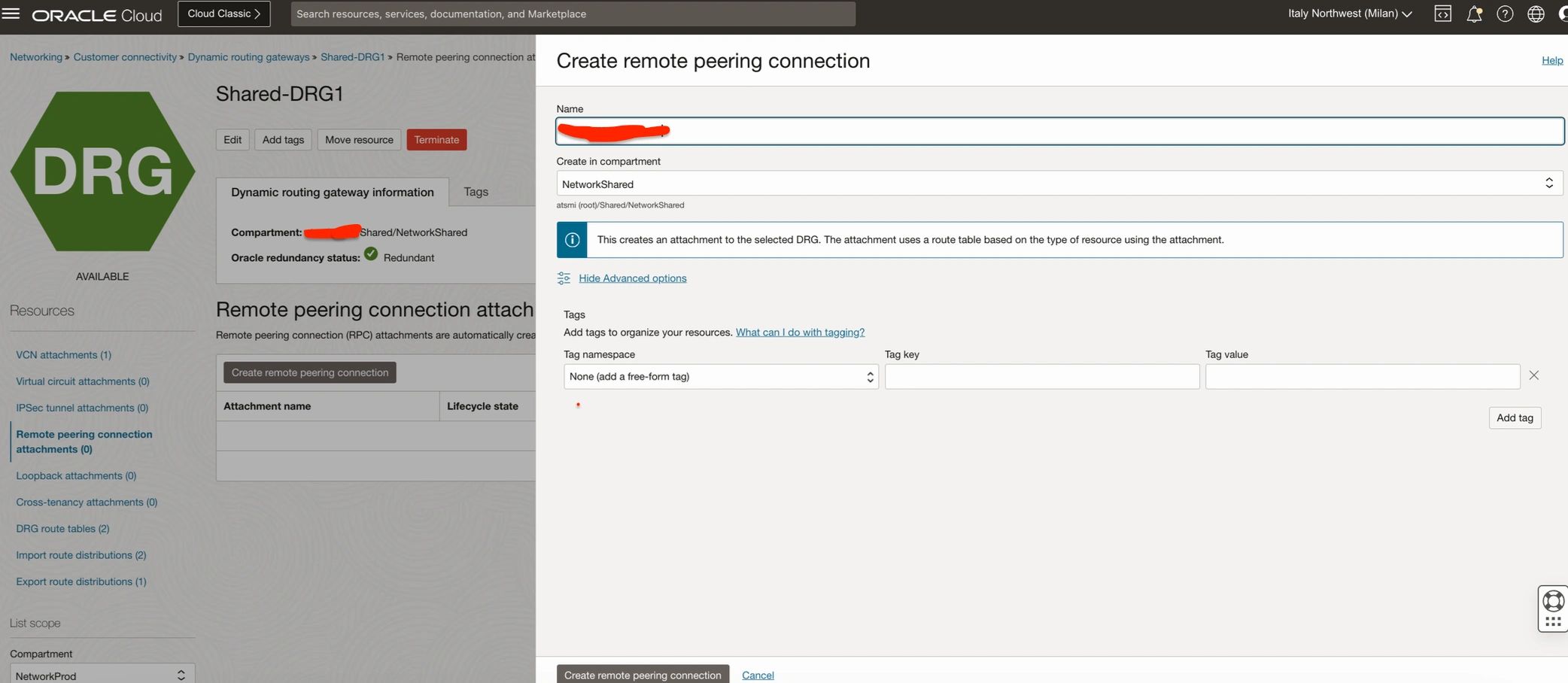Image resolution: width=1568 pixels, height=683 pixels.
Task: Launch the Cloud Shell terminal icon
Action: tap(1442, 13)
